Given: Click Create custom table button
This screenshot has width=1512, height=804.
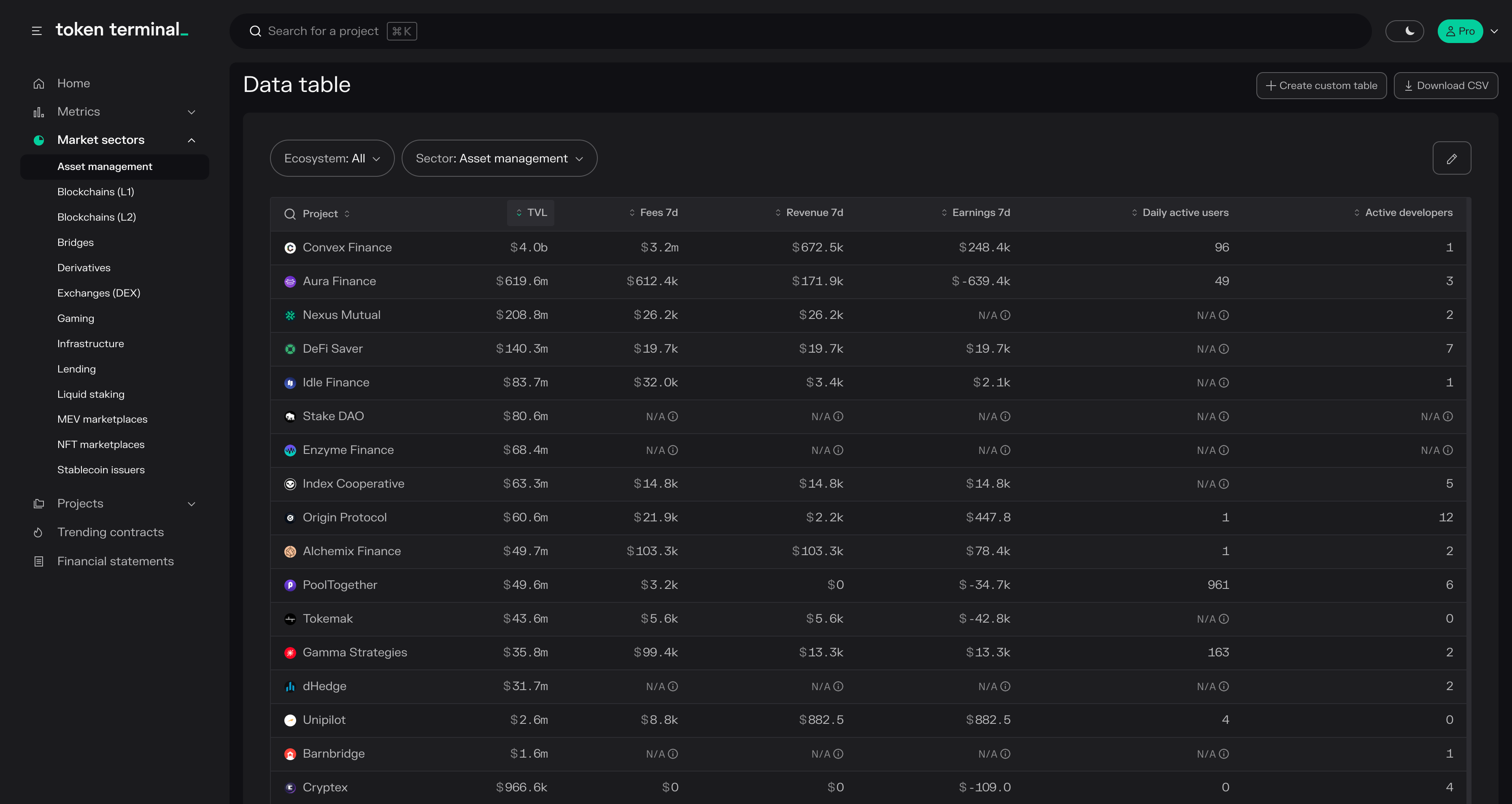Looking at the screenshot, I should click(1320, 86).
